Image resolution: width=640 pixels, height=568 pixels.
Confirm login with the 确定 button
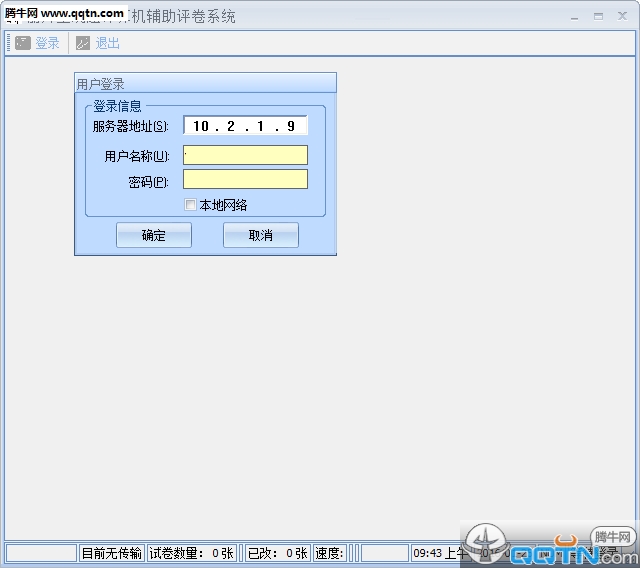pyautogui.click(x=154, y=235)
